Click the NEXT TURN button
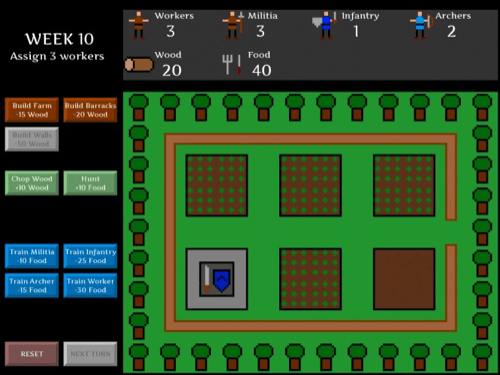This screenshot has height=375, width=500. coord(90,354)
